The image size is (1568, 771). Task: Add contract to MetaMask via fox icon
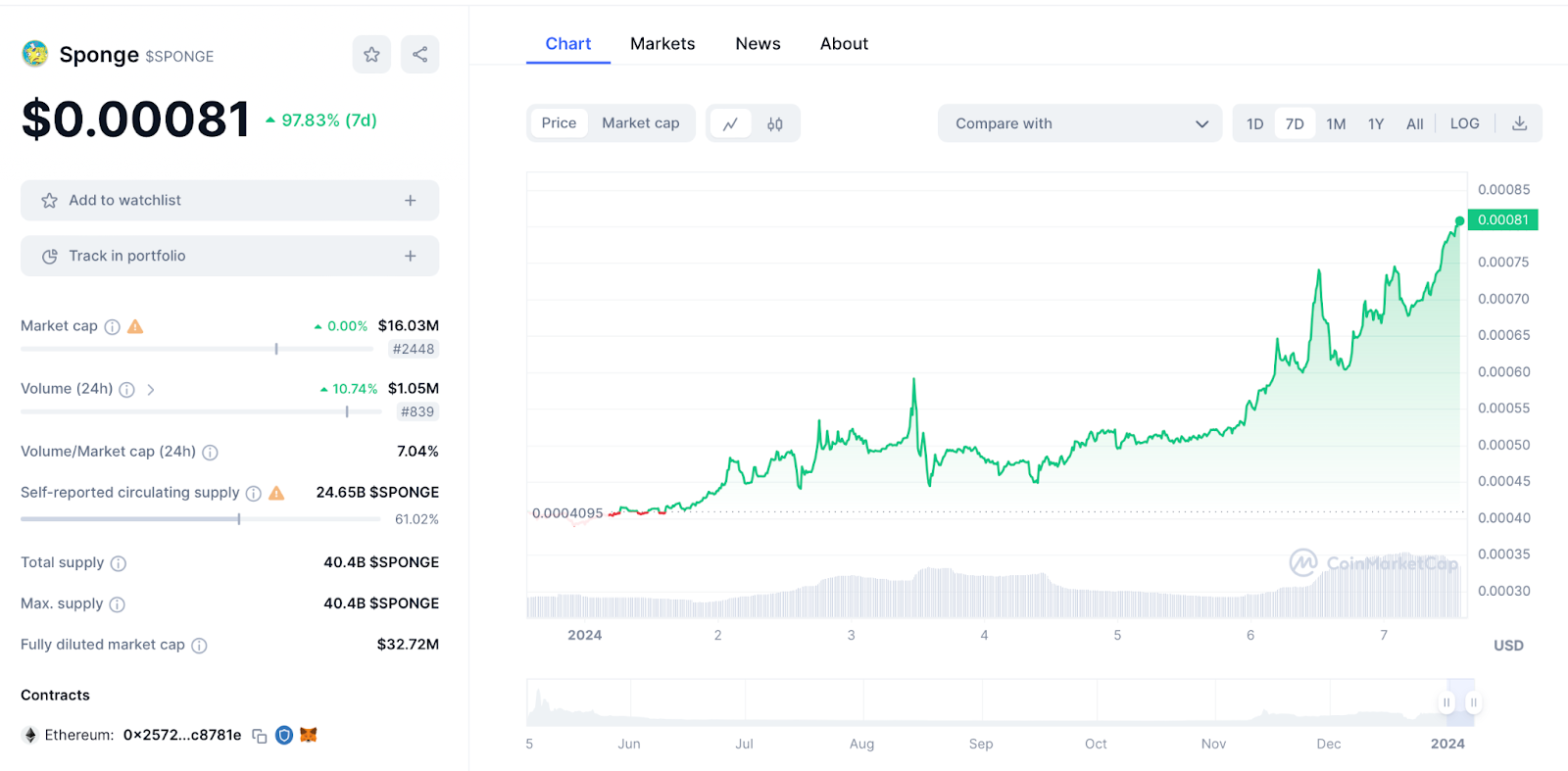click(309, 735)
